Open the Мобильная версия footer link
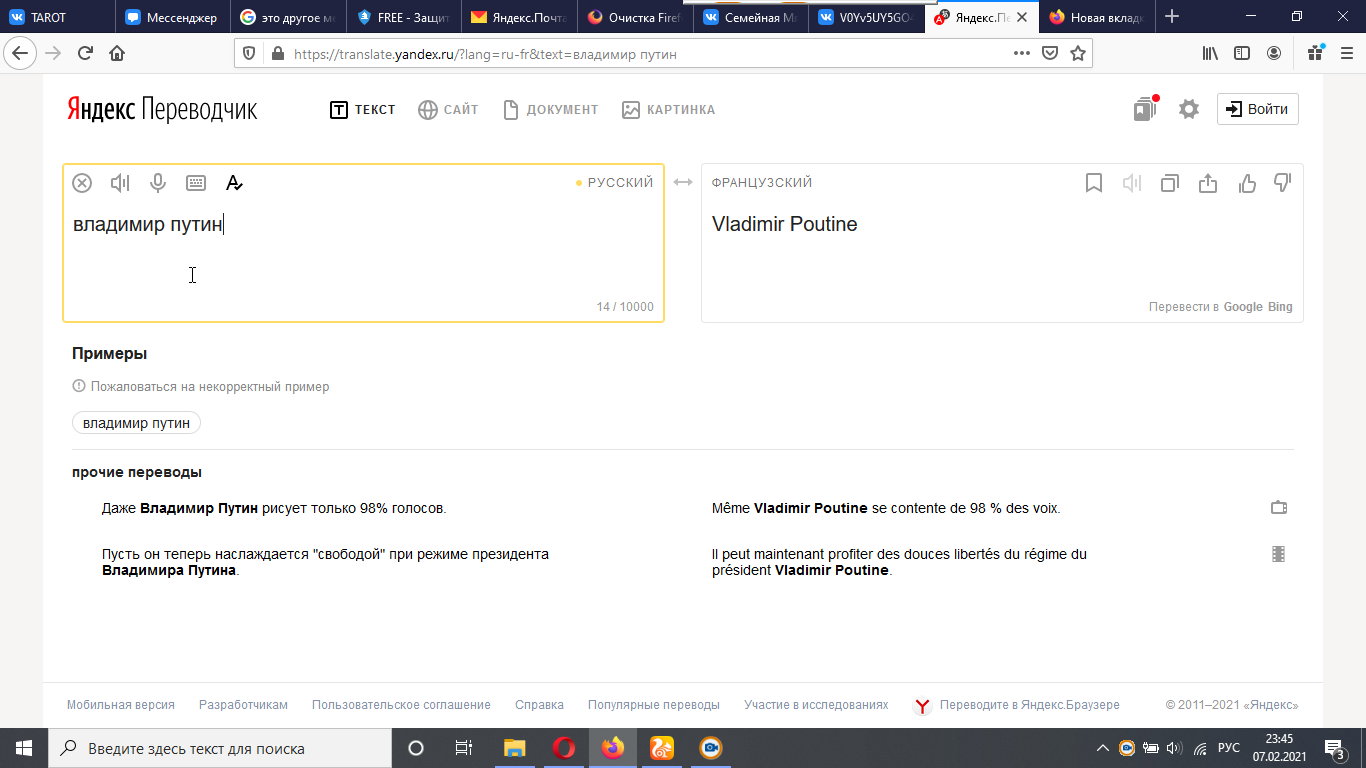Screen dimensions: 1366x768 click(x=121, y=705)
